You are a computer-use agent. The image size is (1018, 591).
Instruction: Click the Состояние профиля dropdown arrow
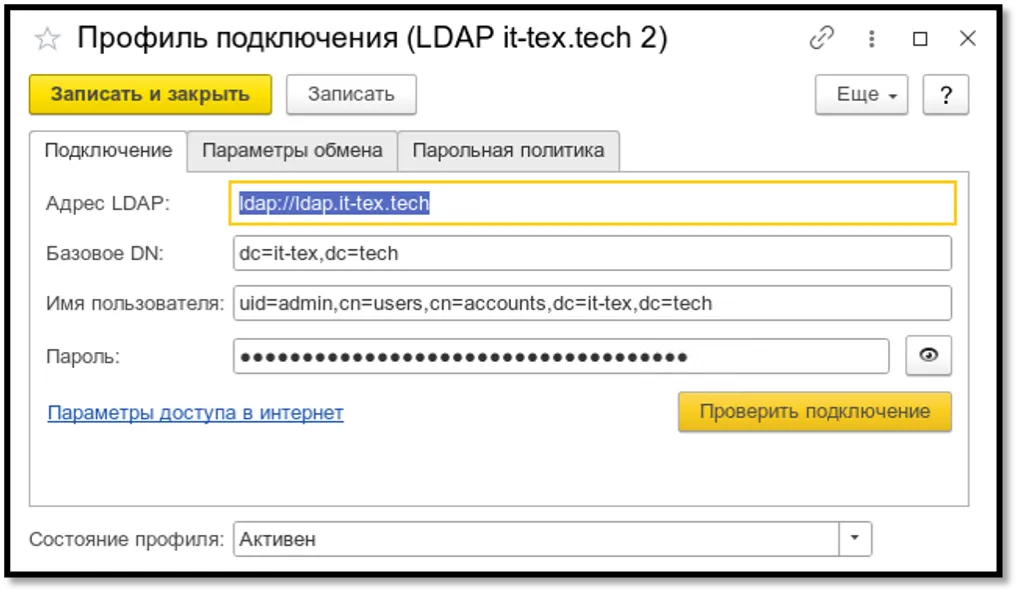click(856, 538)
